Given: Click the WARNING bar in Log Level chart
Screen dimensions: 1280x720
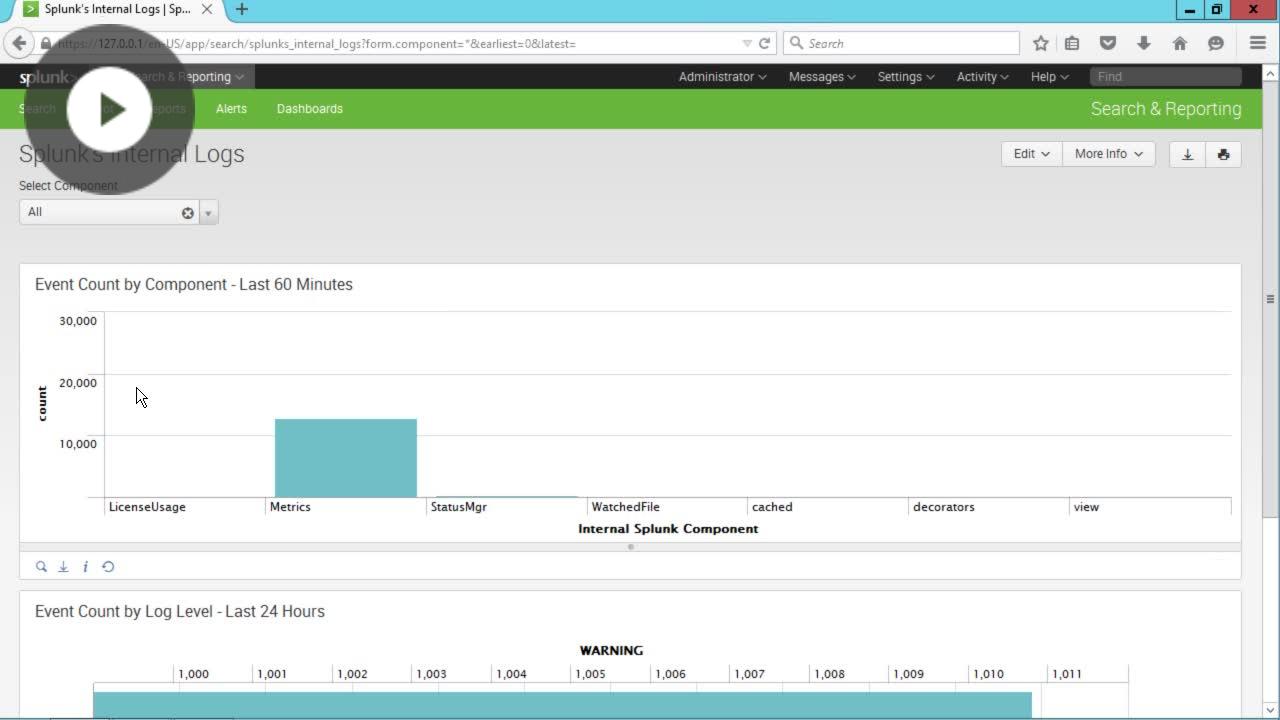Looking at the screenshot, I should coord(562,704).
